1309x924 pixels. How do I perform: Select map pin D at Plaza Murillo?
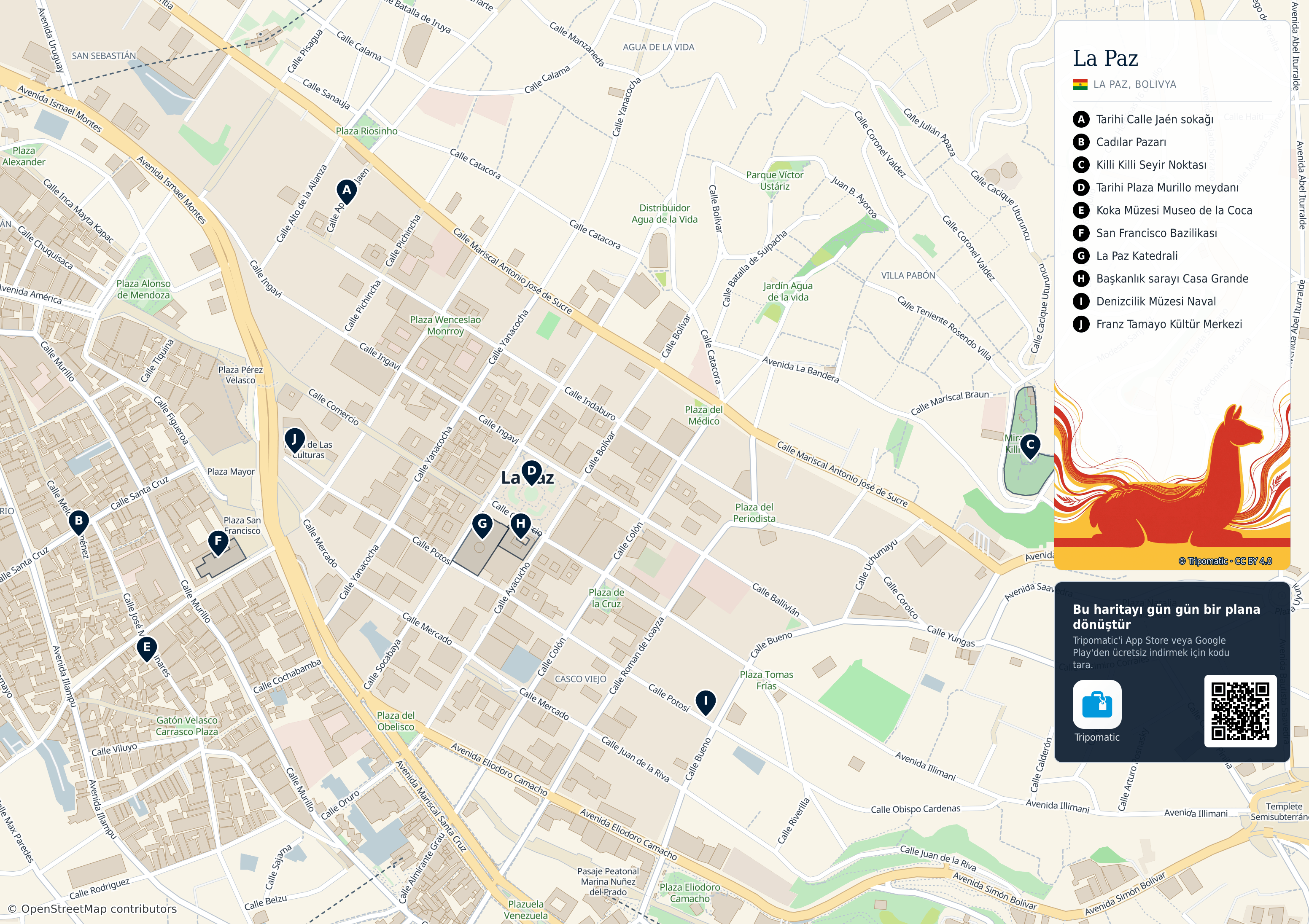(x=531, y=473)
